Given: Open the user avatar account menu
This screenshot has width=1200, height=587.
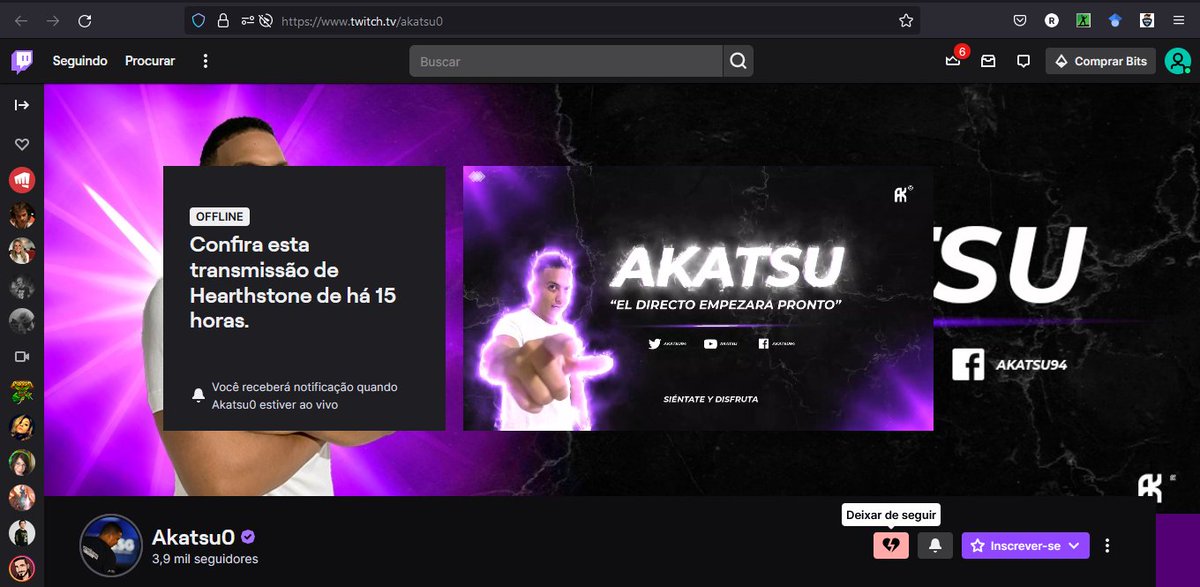Looking at the screenshot, I should [1178, 61].
